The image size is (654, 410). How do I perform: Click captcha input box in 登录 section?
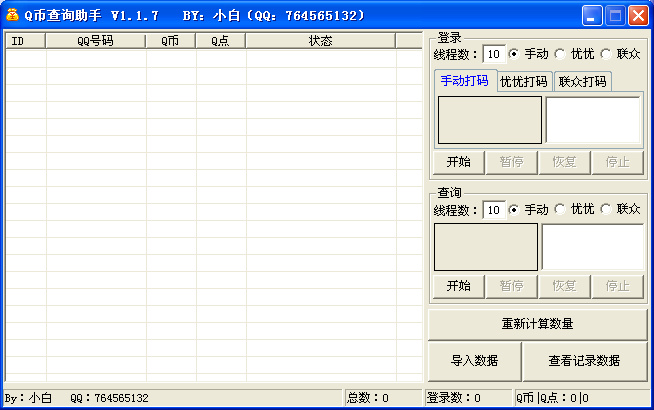(593, 120)
